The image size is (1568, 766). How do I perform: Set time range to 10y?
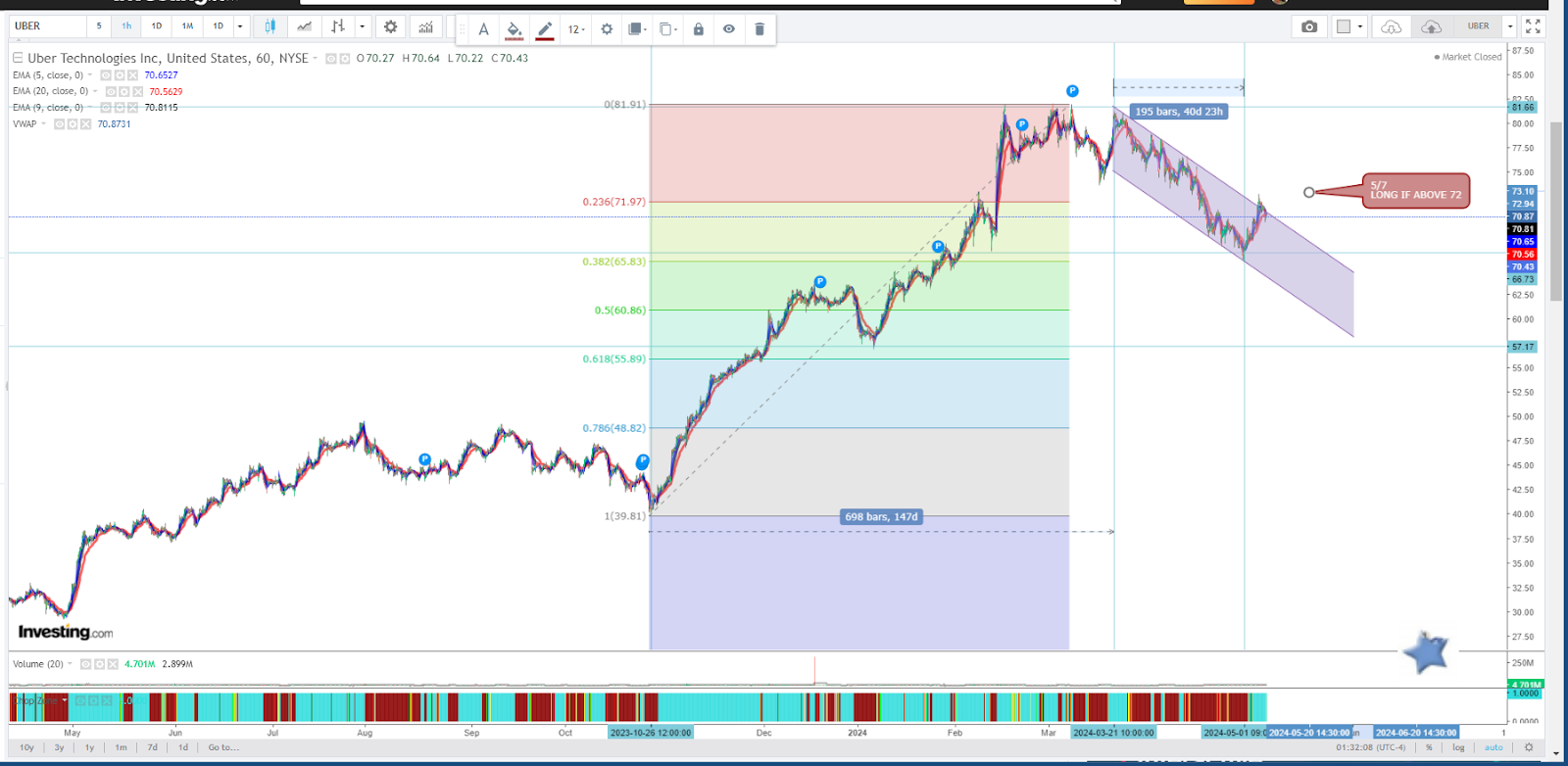click(27, 747)
